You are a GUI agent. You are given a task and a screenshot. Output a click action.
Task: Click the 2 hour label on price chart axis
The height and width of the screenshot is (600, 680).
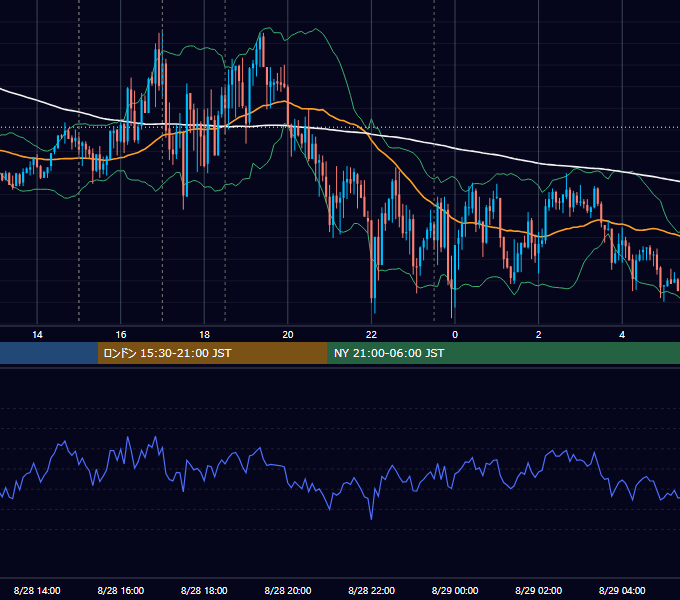[x=538, y=334]
